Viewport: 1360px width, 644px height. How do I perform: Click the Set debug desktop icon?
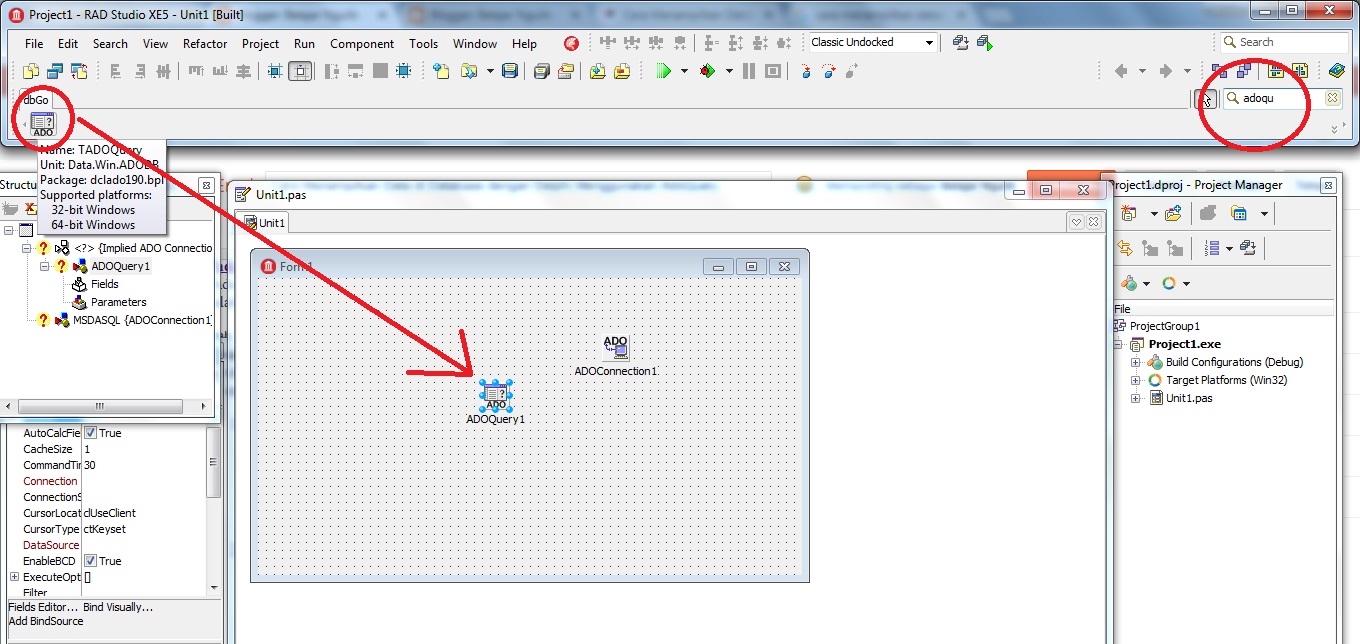tap(985, 42)
